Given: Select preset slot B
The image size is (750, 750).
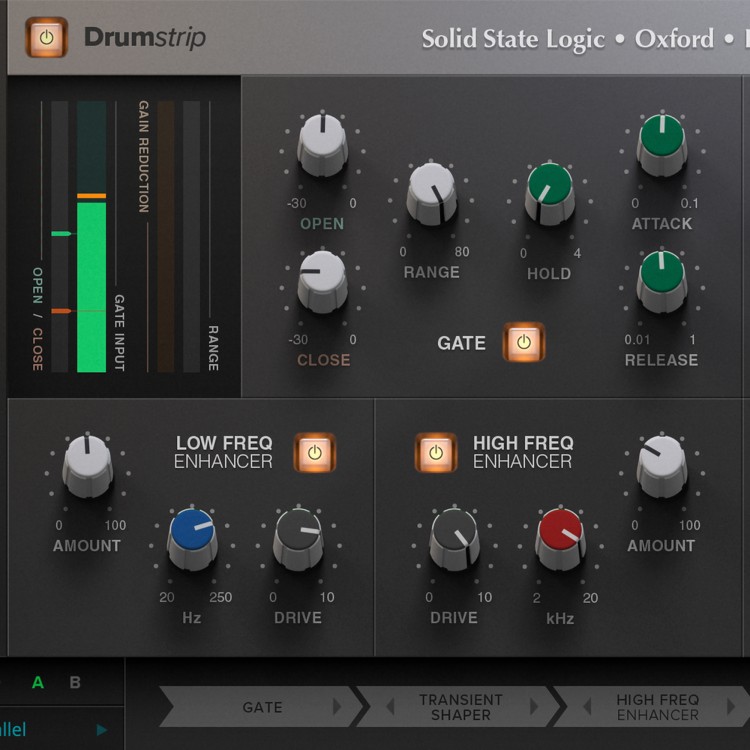Looking at the screenshot, I should (75, 683).
